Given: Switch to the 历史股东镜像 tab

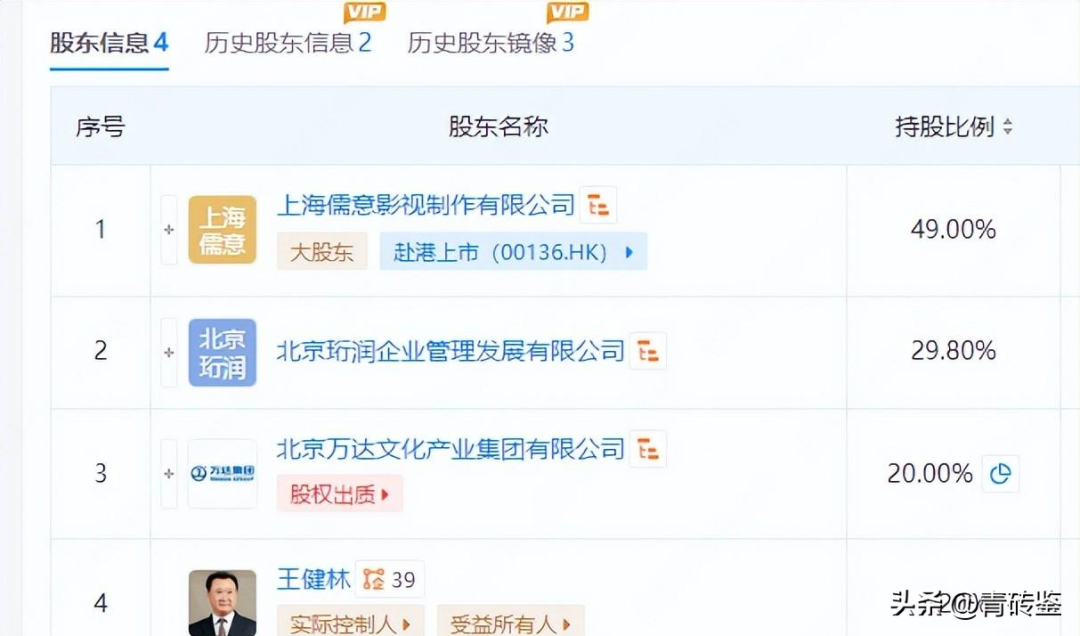Looking at the screenshot, I should tap(490, 43).
